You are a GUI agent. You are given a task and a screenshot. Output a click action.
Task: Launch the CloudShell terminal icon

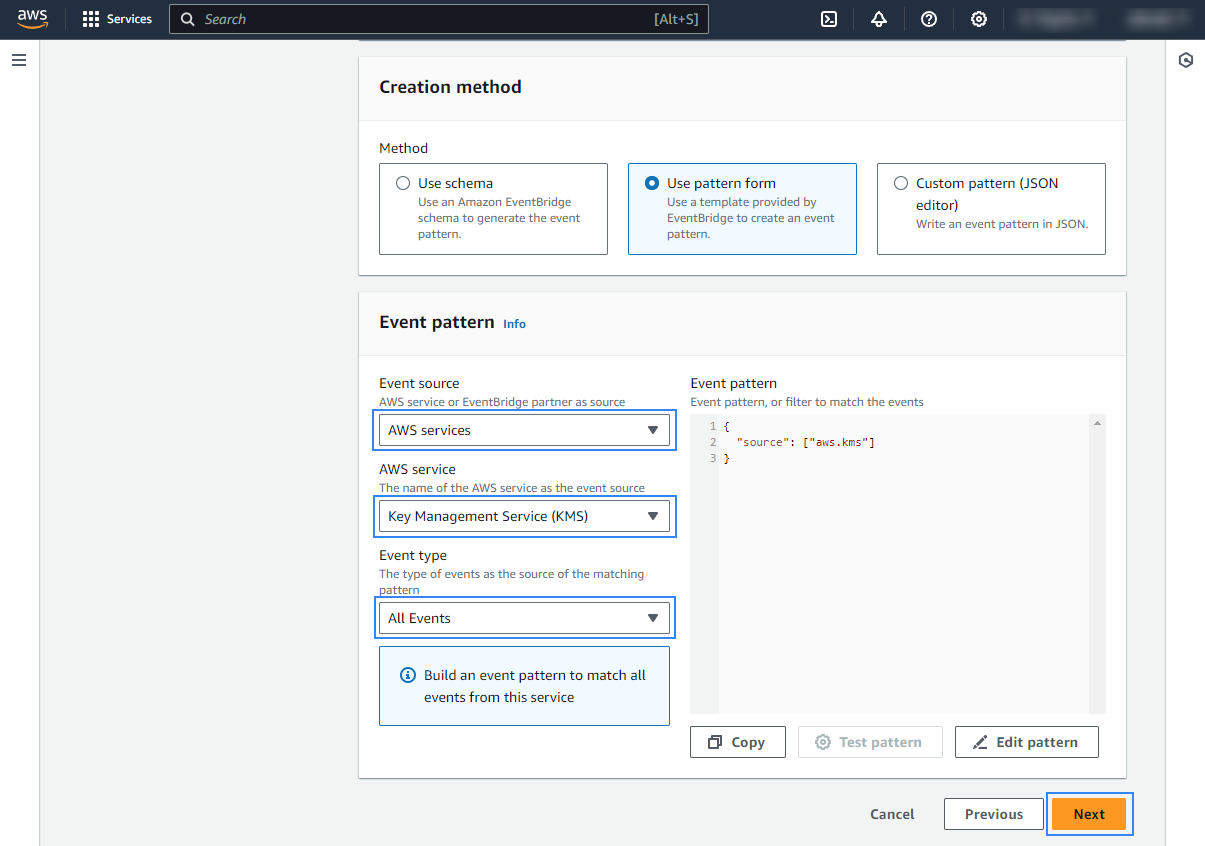coord(828,19)
